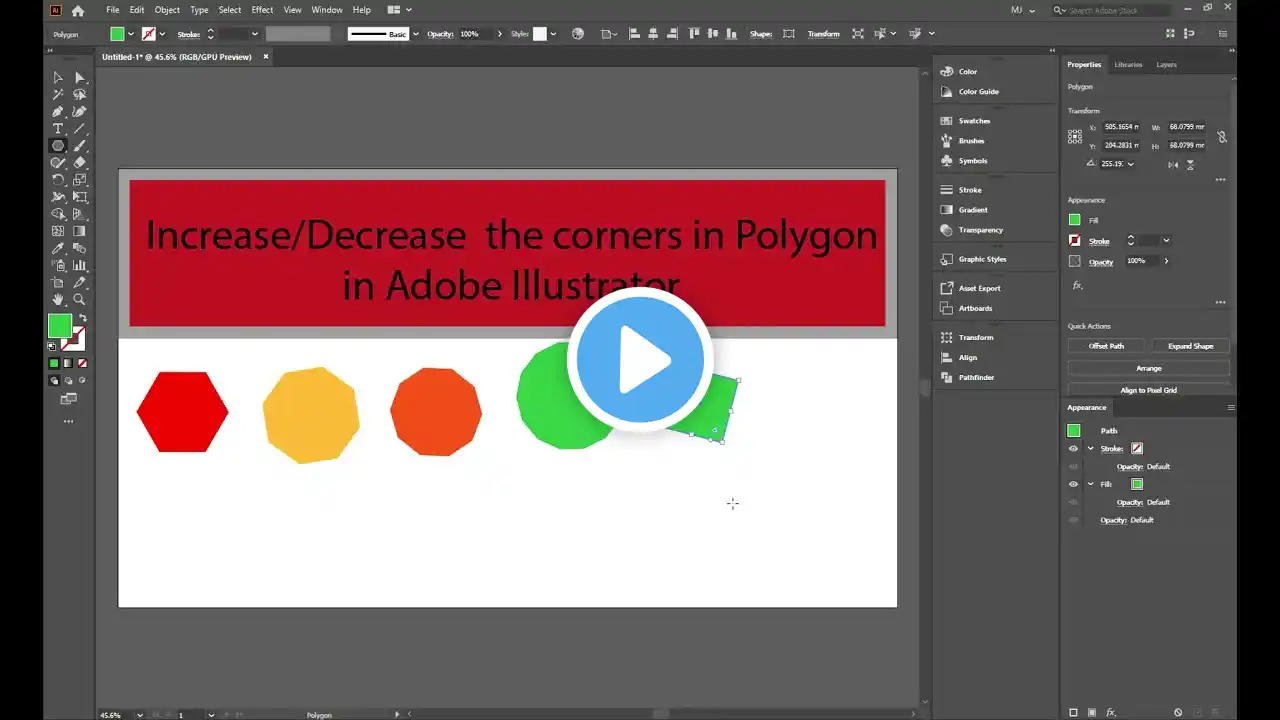The image size is (1280, 720).
Task: Toggle Fill visibility eye in Appearance panel
Action: click(x=1073, y=484)
